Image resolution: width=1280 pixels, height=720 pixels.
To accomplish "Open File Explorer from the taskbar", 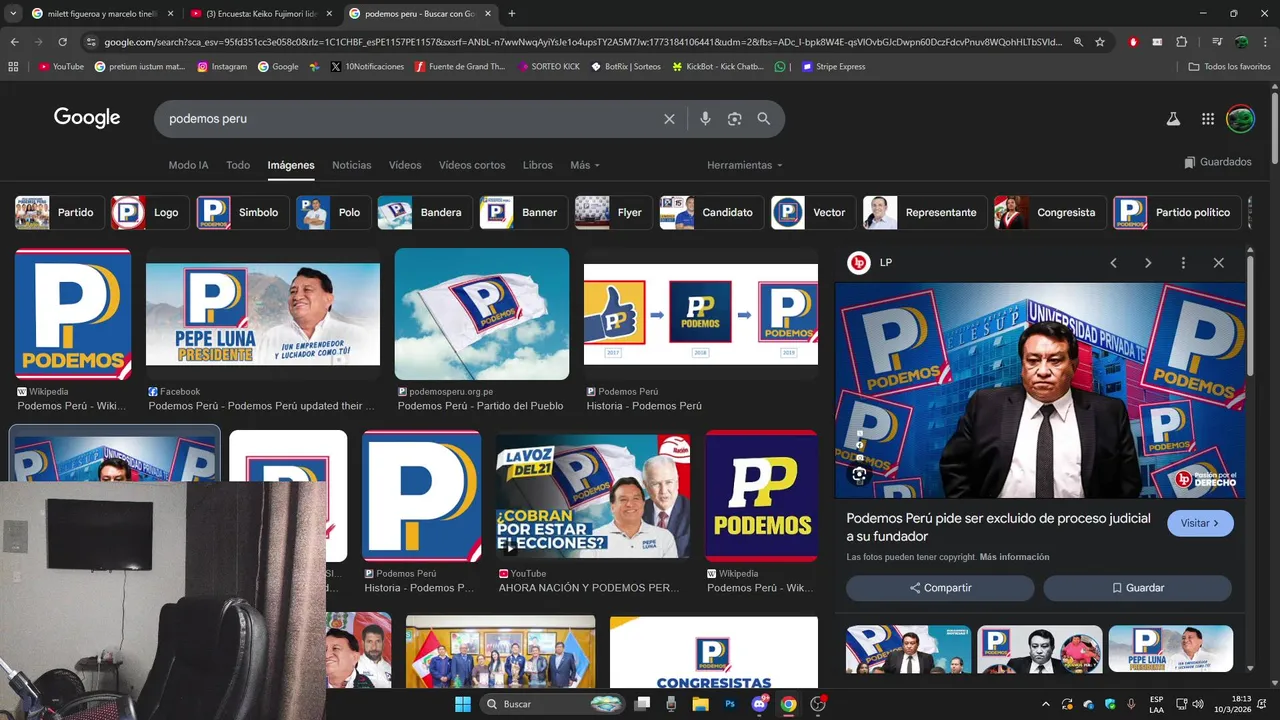I will point(700,704).
